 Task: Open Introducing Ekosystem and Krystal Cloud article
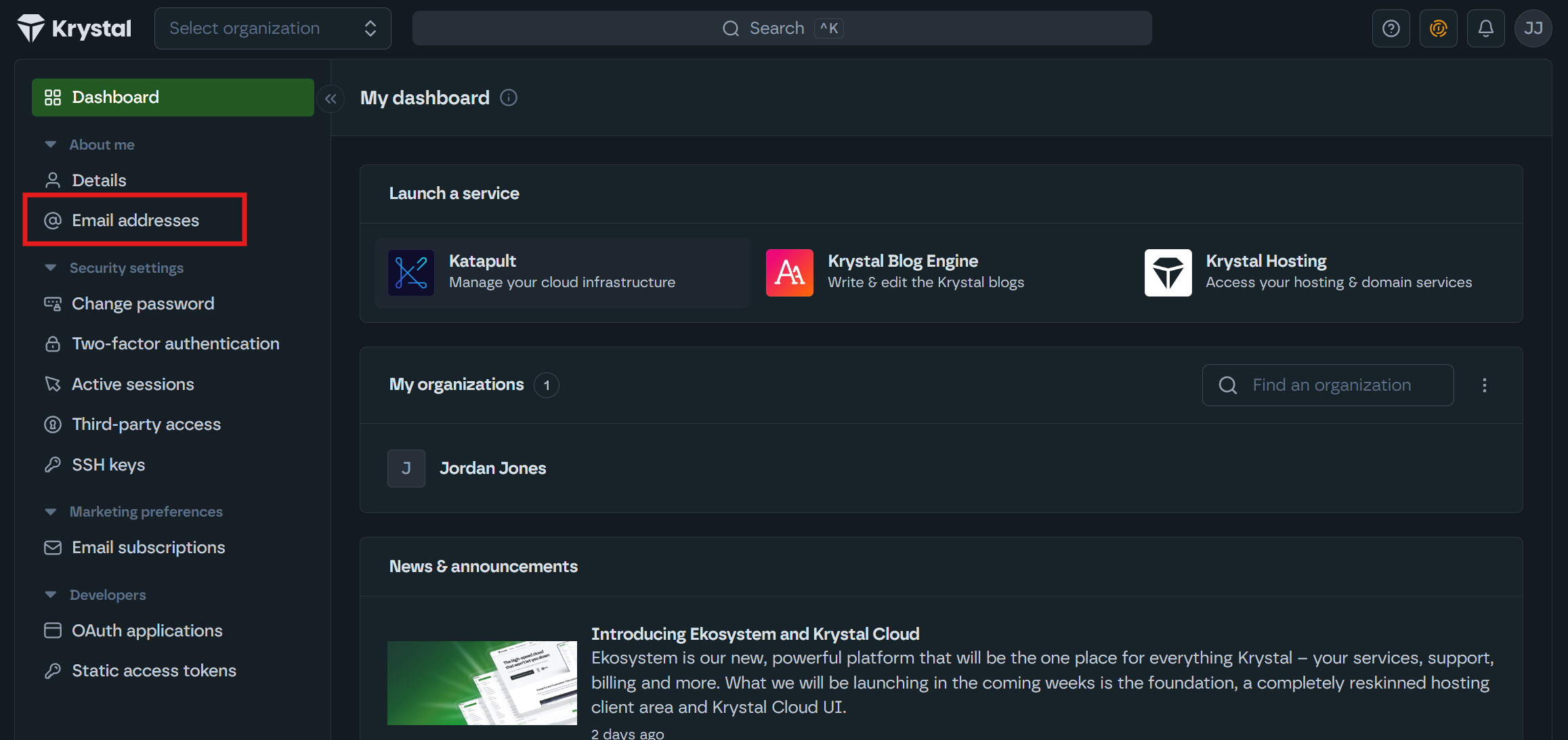pos(755,634)
